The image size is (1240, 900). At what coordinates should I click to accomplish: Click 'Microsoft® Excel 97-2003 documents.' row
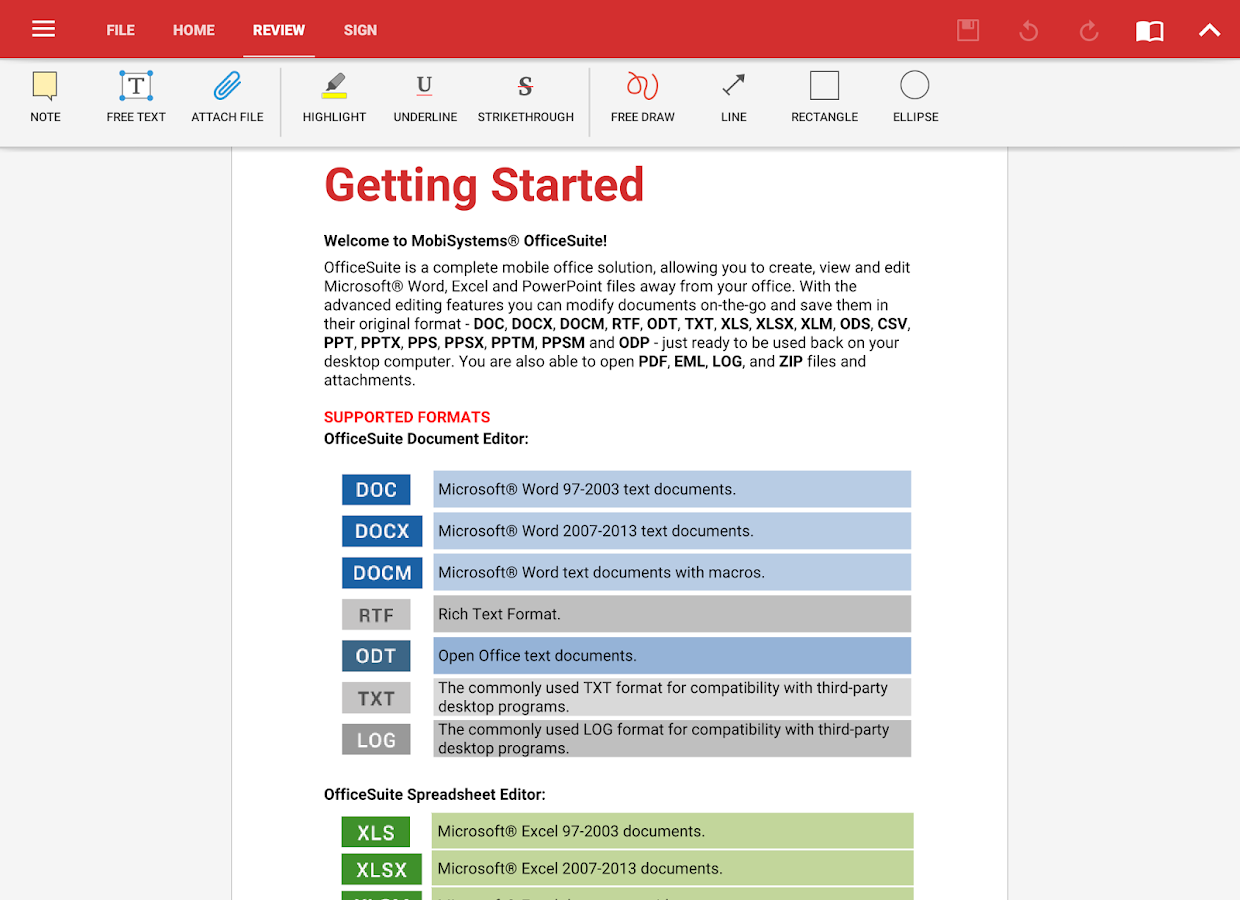[x=673, y=831]
